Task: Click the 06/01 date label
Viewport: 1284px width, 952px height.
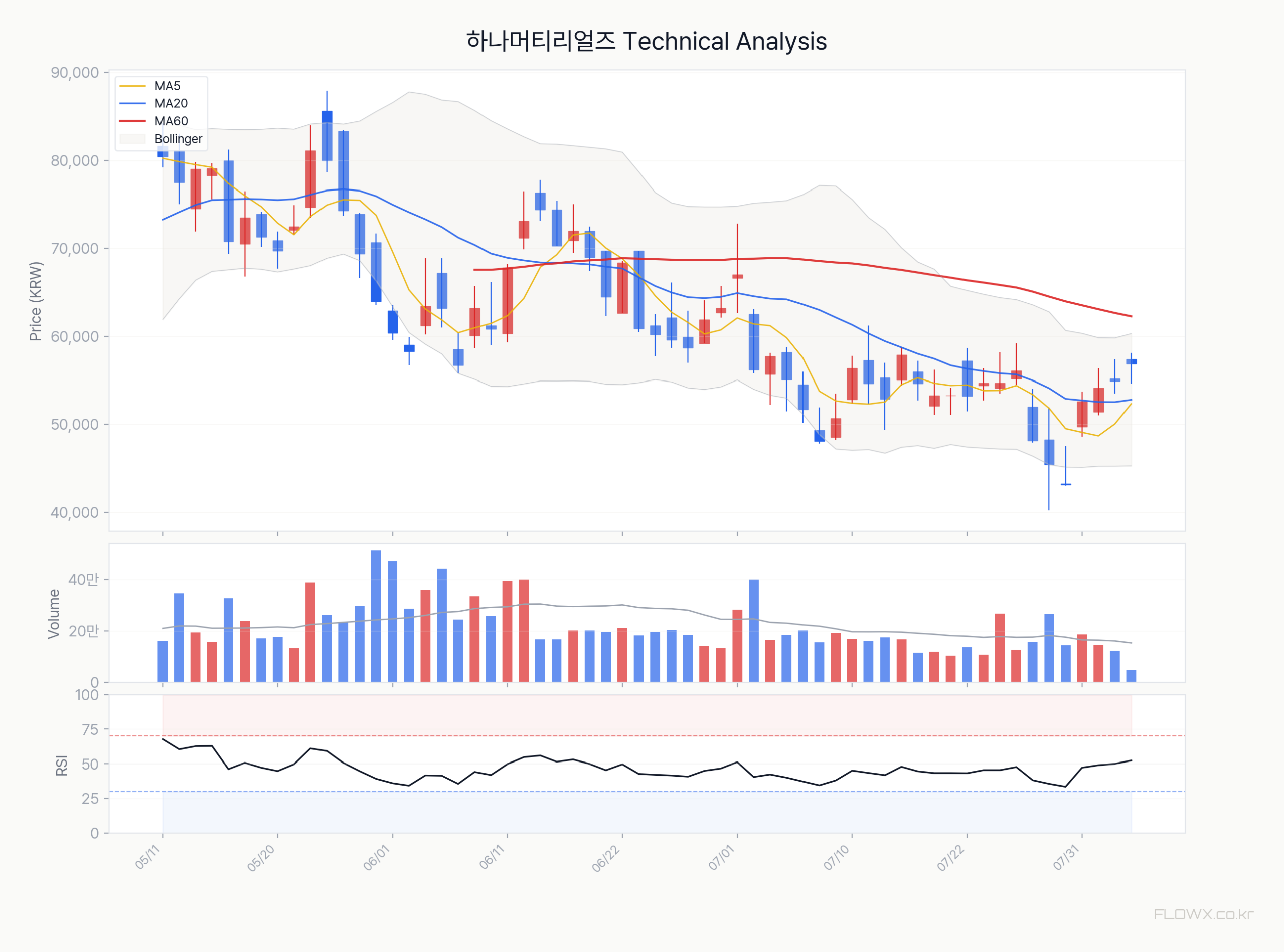Action: coord(377,857)
